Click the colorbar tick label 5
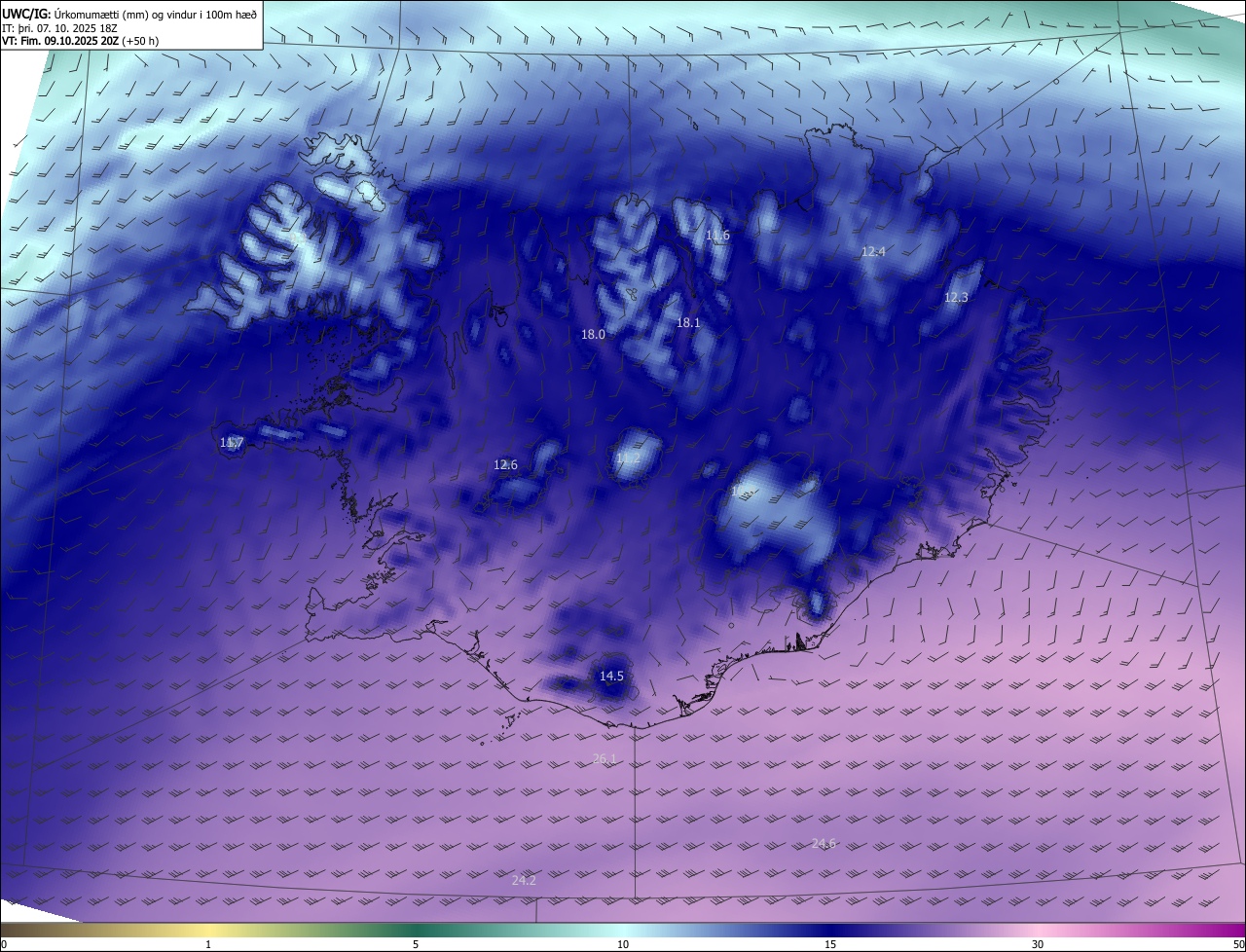 pos(416,944)
